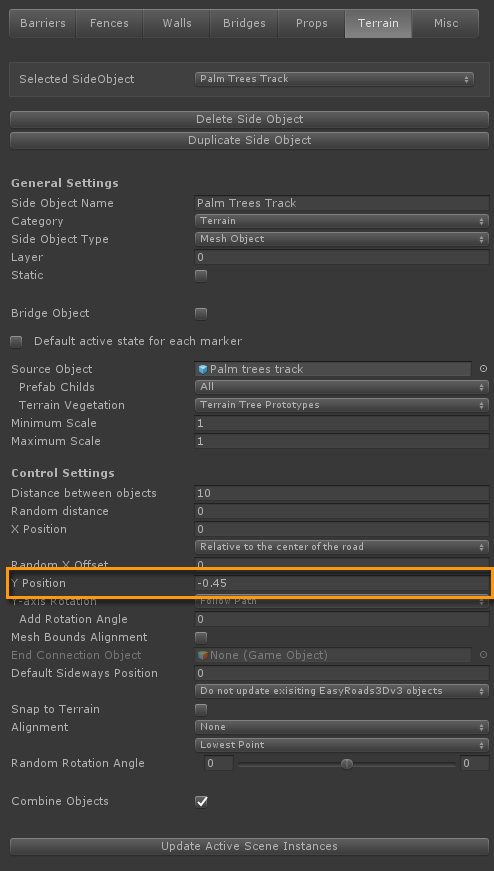Click Update Active Scene Instances button
494x871 pixels.
(250, 847)
